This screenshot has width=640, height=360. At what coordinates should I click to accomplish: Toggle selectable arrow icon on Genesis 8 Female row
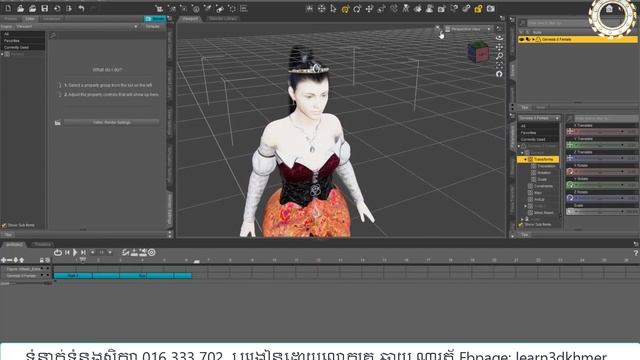point(527,40)
